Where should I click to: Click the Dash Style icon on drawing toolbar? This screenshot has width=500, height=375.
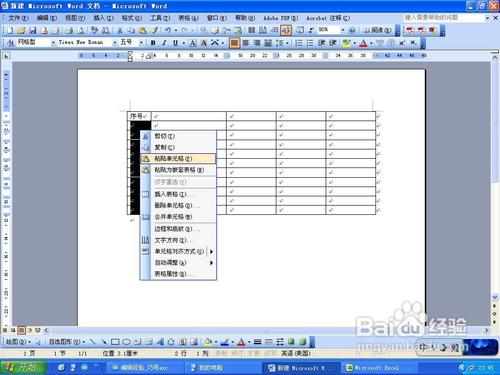click(x=269, y=342)
